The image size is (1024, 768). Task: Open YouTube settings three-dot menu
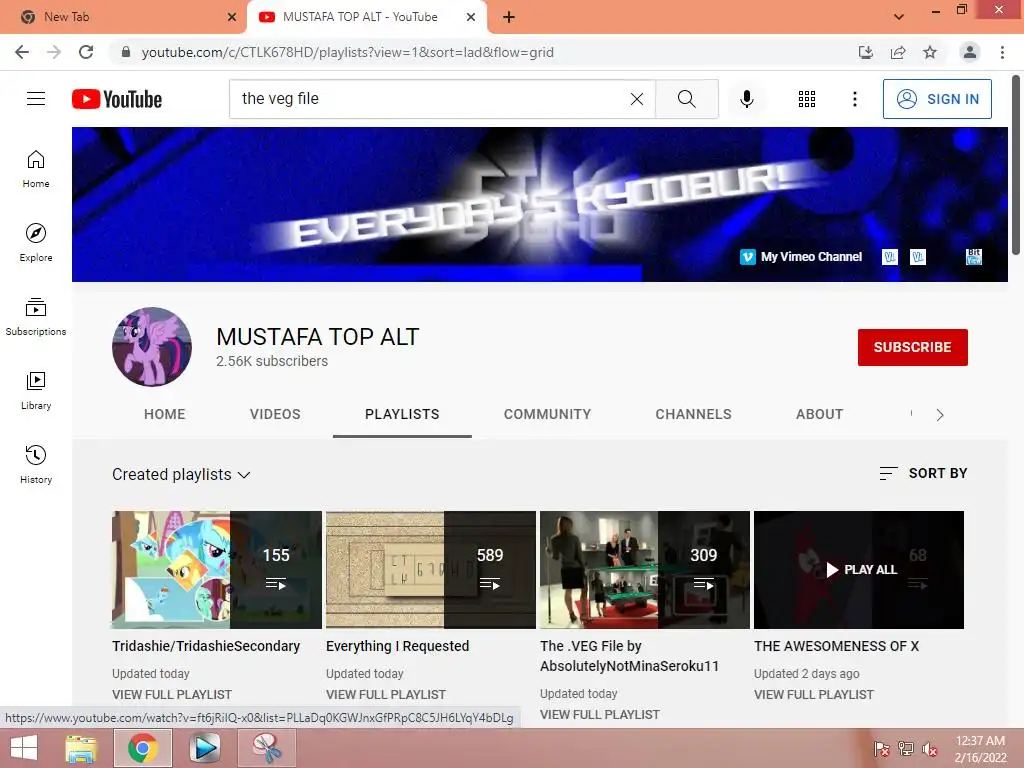854,99
